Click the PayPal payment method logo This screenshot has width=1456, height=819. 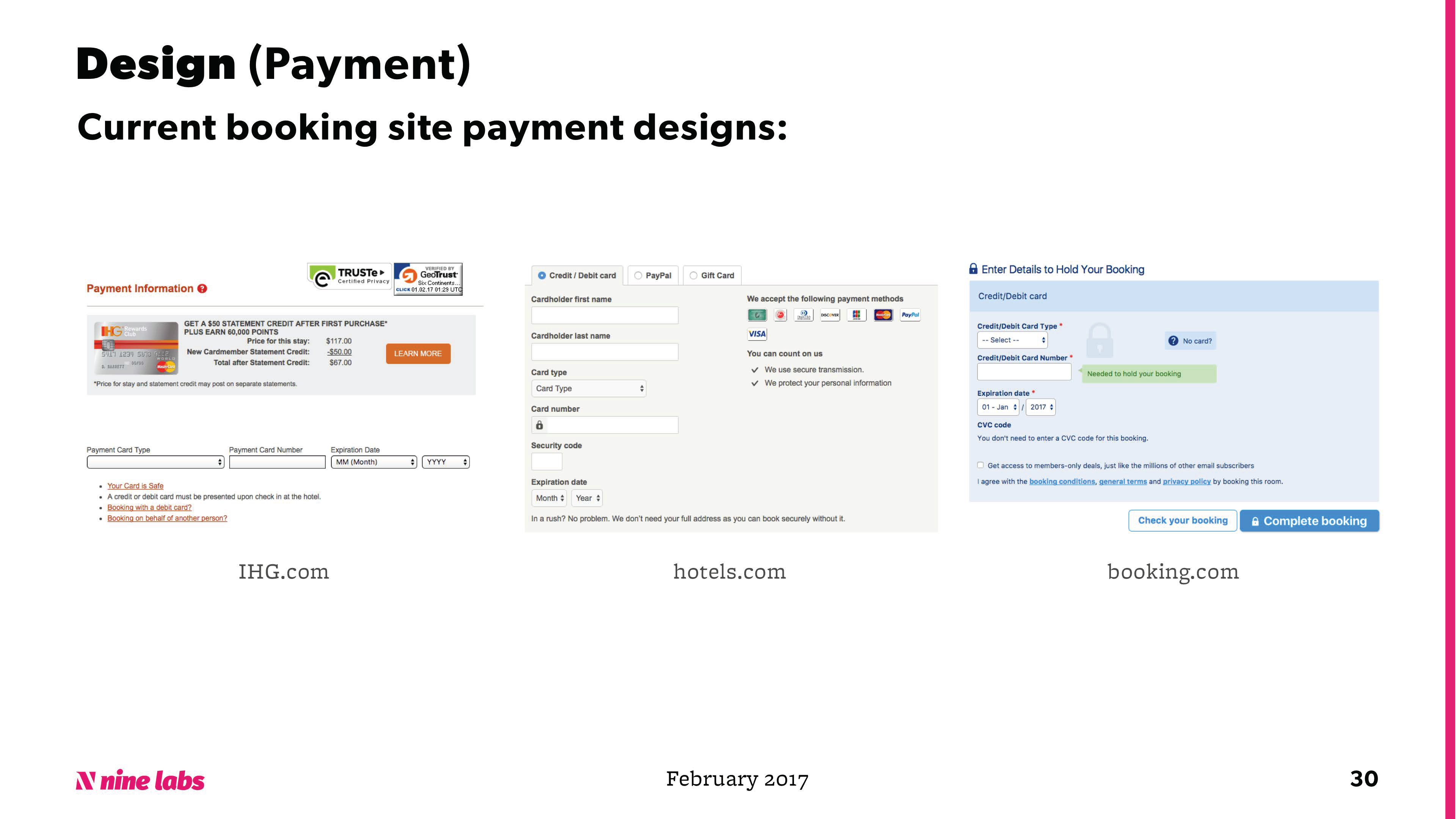click(x=910, y=315)
